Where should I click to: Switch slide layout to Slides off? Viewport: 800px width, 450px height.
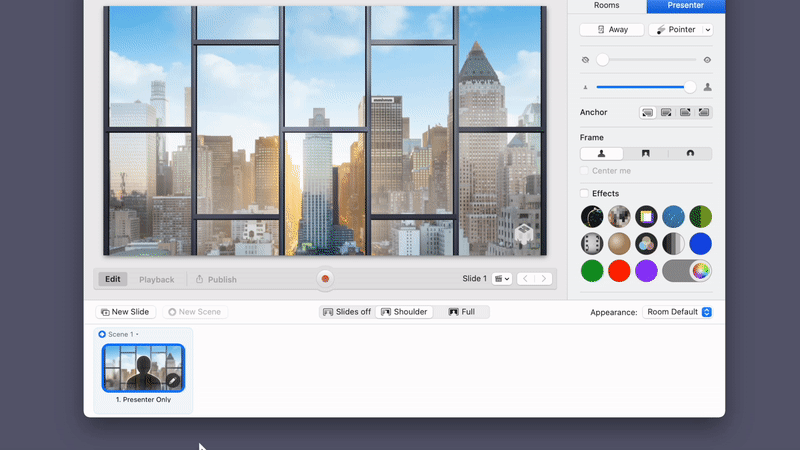(347, 312)
